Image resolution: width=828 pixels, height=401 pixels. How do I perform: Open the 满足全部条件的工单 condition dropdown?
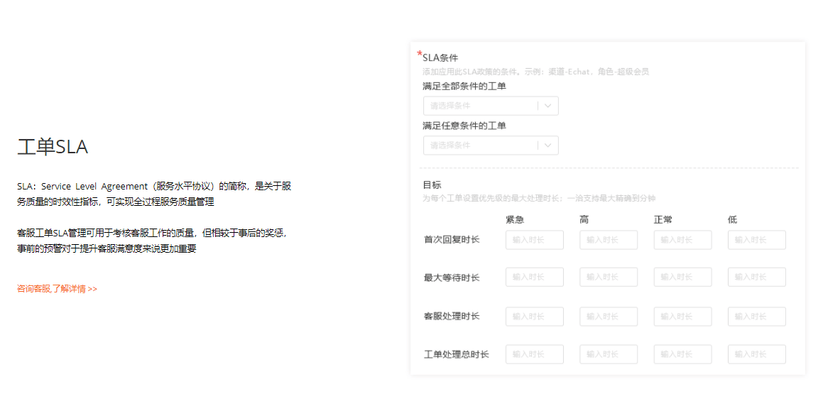pos(491,106)
